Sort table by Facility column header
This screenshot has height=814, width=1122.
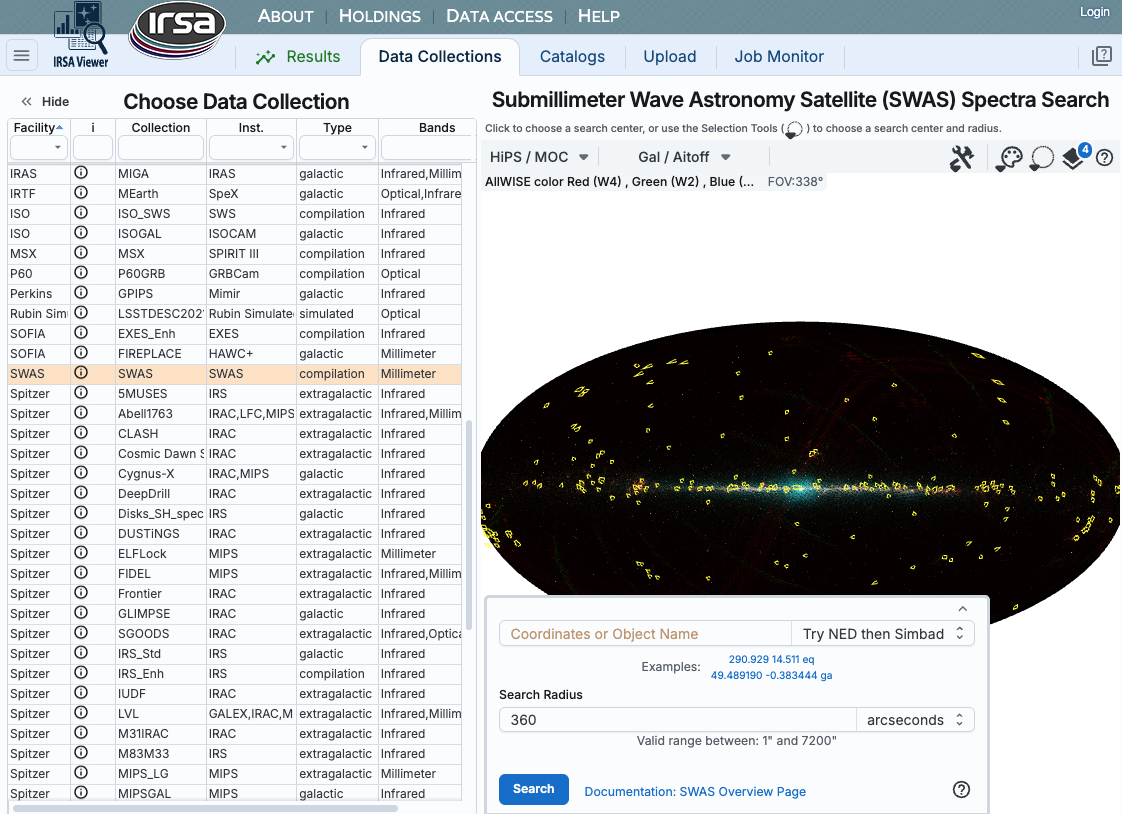tap(36, 128)
